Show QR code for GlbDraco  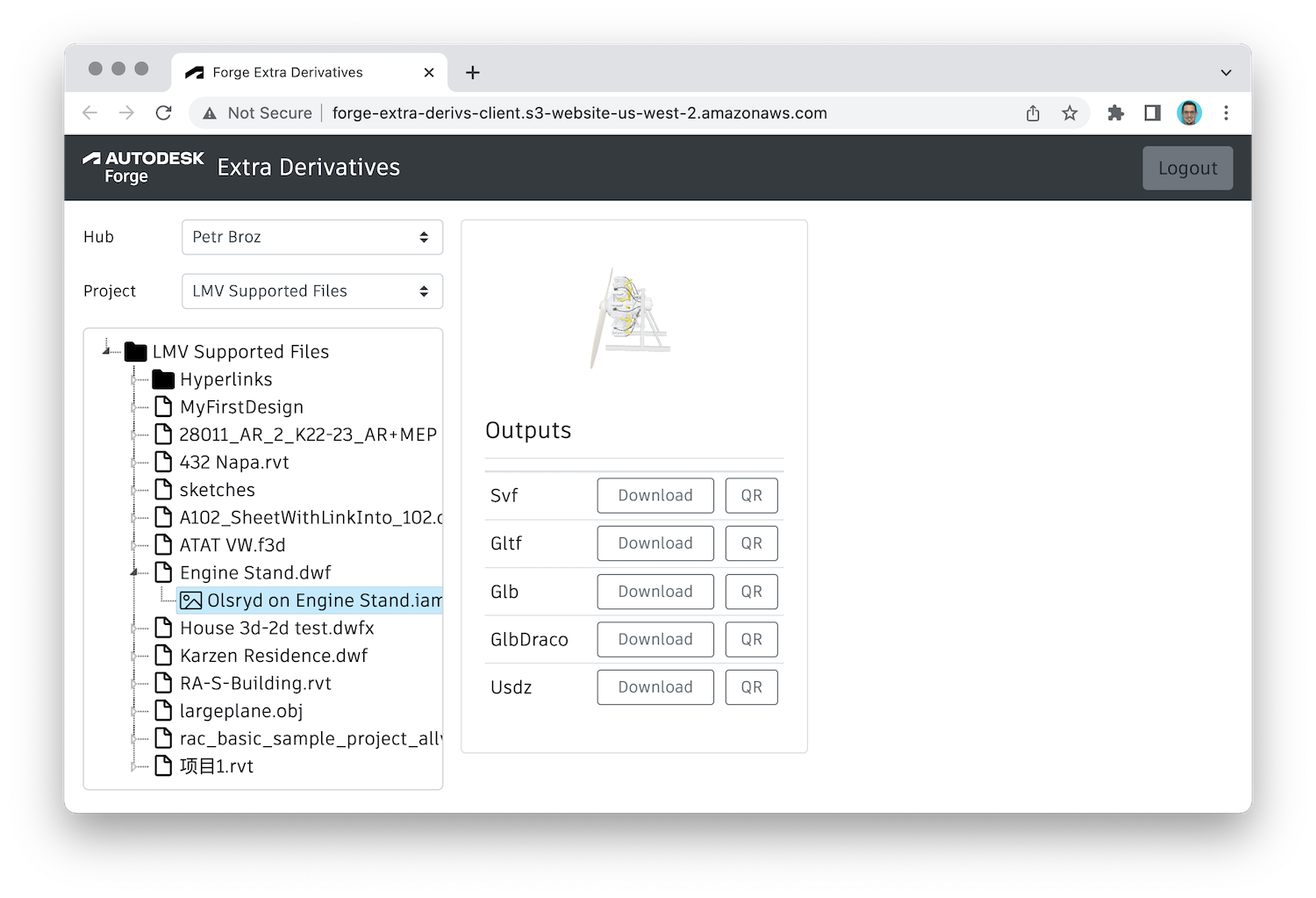click(x=752, y=639)
